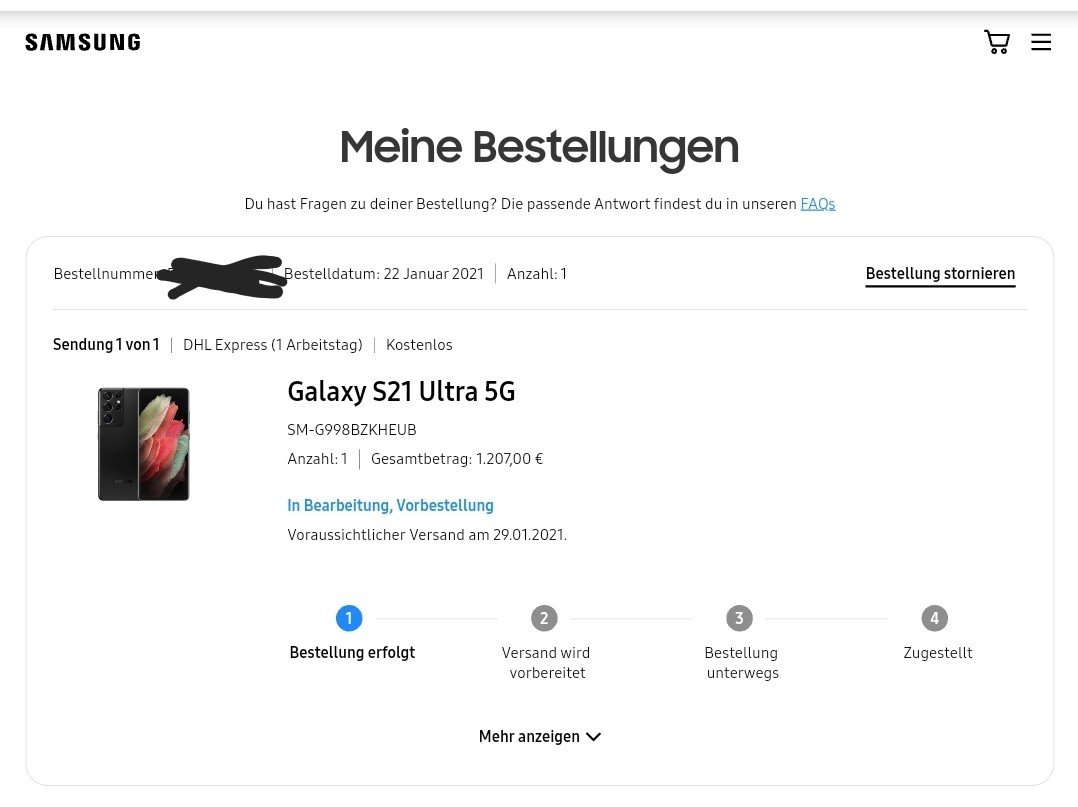
Task: Click the Bestellung erfolgt step label
Action: click(x=352, y=652)
